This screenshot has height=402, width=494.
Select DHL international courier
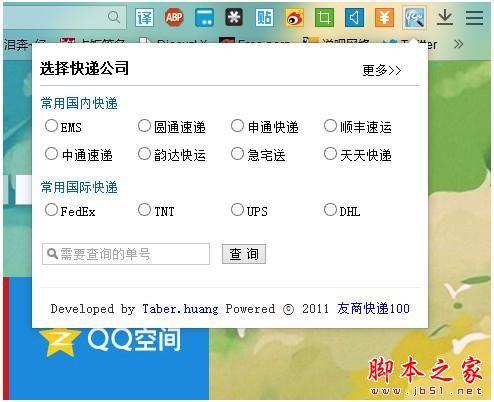point(330,210)
